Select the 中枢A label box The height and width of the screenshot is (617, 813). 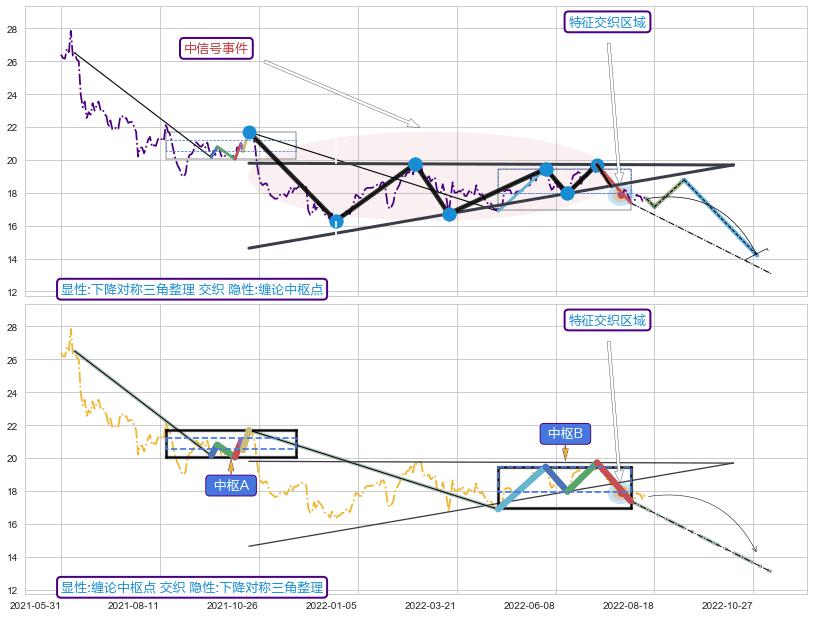(231, 486)
